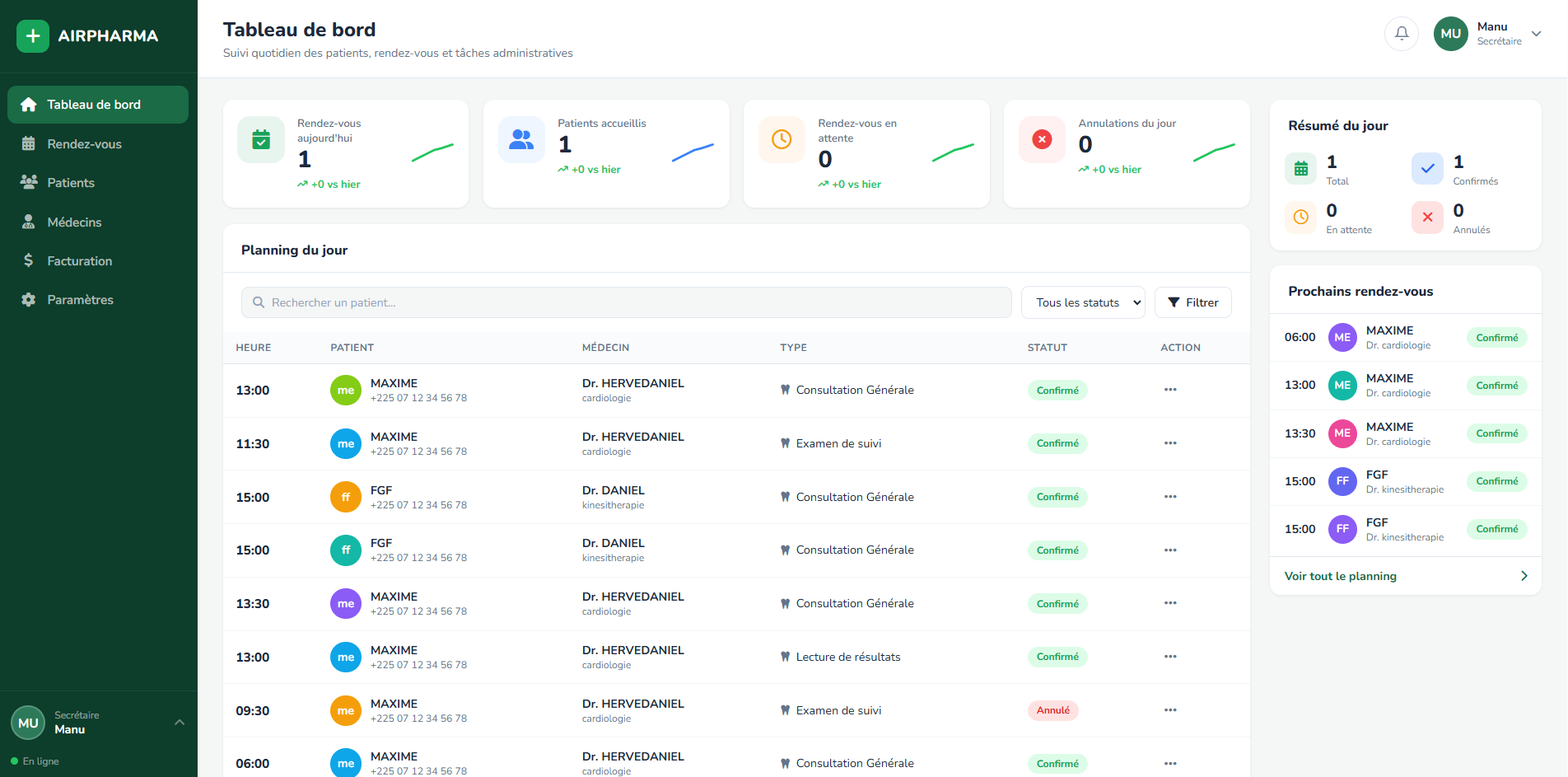The width and height of the screenshot is (1568, 777).
Task: Click Confirmé badge on 06:00 upcoming appointment
Action: [x=1496, y=338]
